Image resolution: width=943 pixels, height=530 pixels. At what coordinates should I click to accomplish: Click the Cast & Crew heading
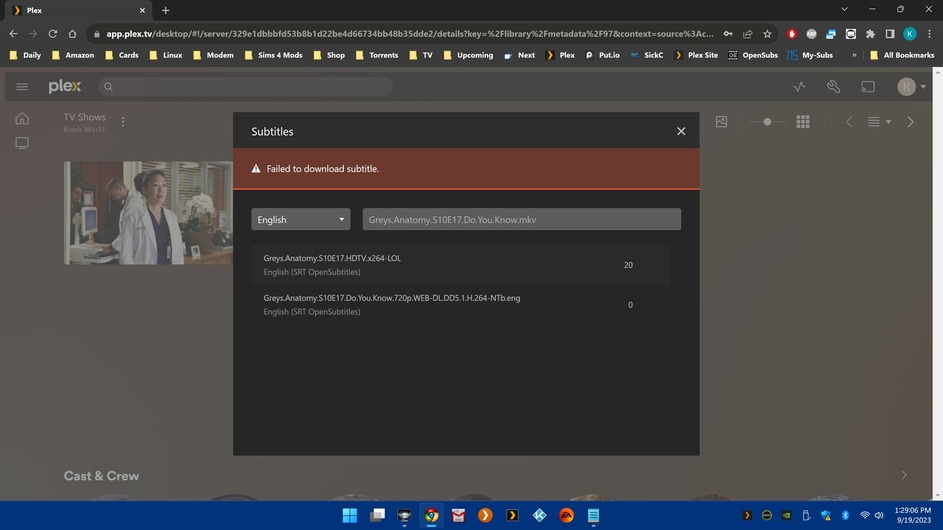(101, 476)
